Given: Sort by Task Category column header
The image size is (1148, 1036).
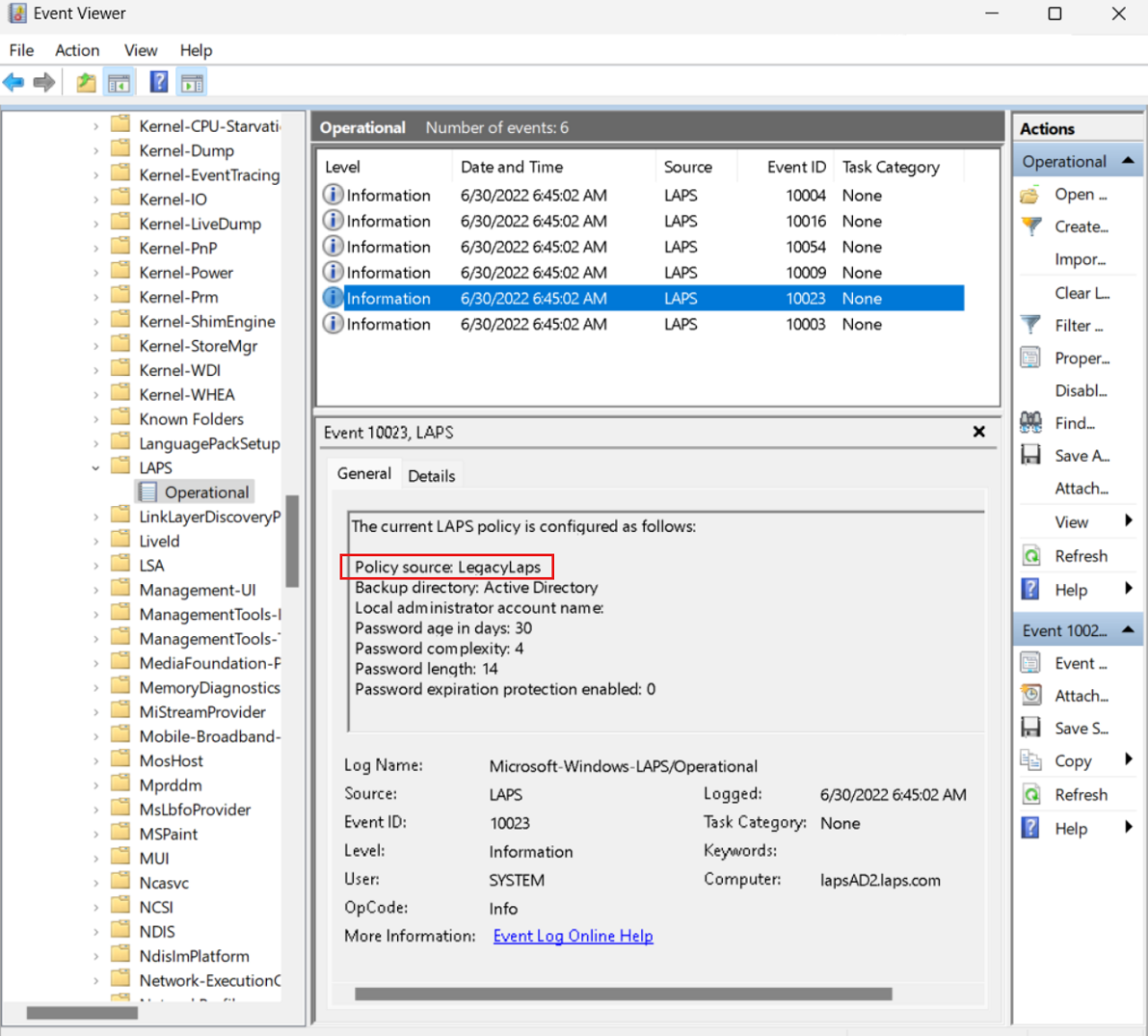Looking at the screenshot, I should coord(900,167).
